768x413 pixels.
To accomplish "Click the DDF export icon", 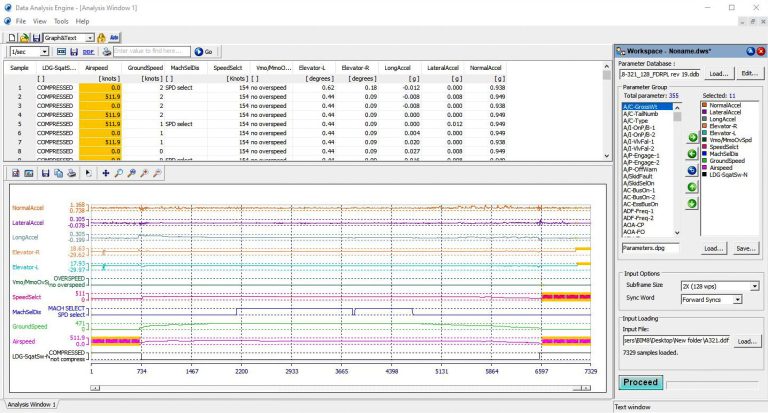I will click(88, 52).
